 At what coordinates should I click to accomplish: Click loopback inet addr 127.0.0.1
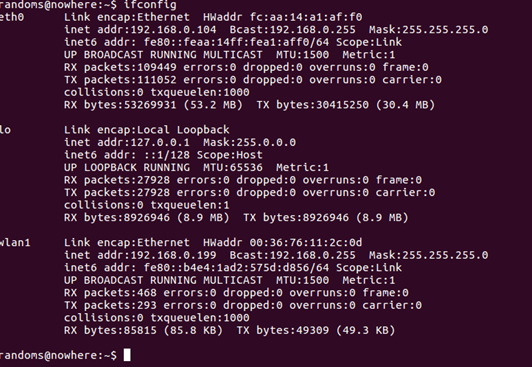(160, 142)
